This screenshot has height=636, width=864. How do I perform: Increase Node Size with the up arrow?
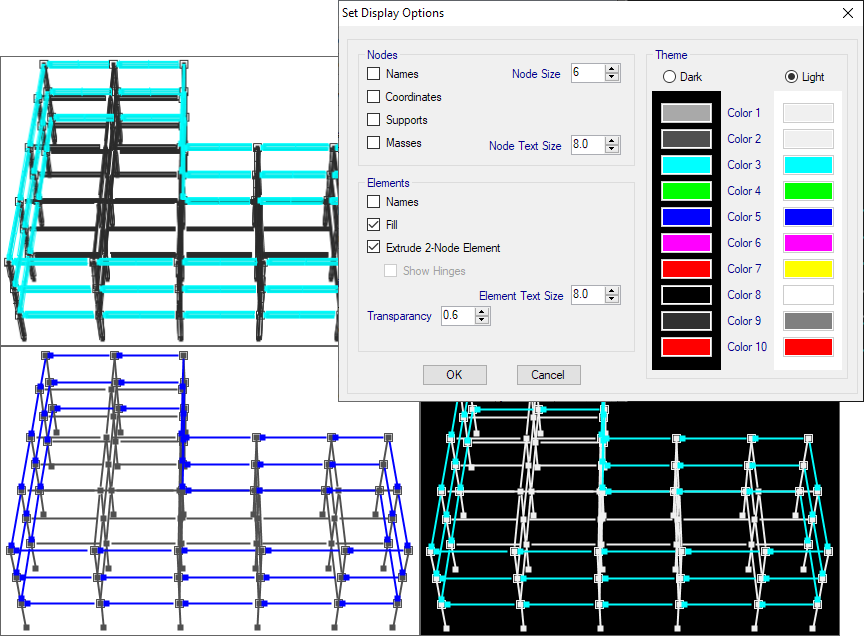(x=612, y=68)
